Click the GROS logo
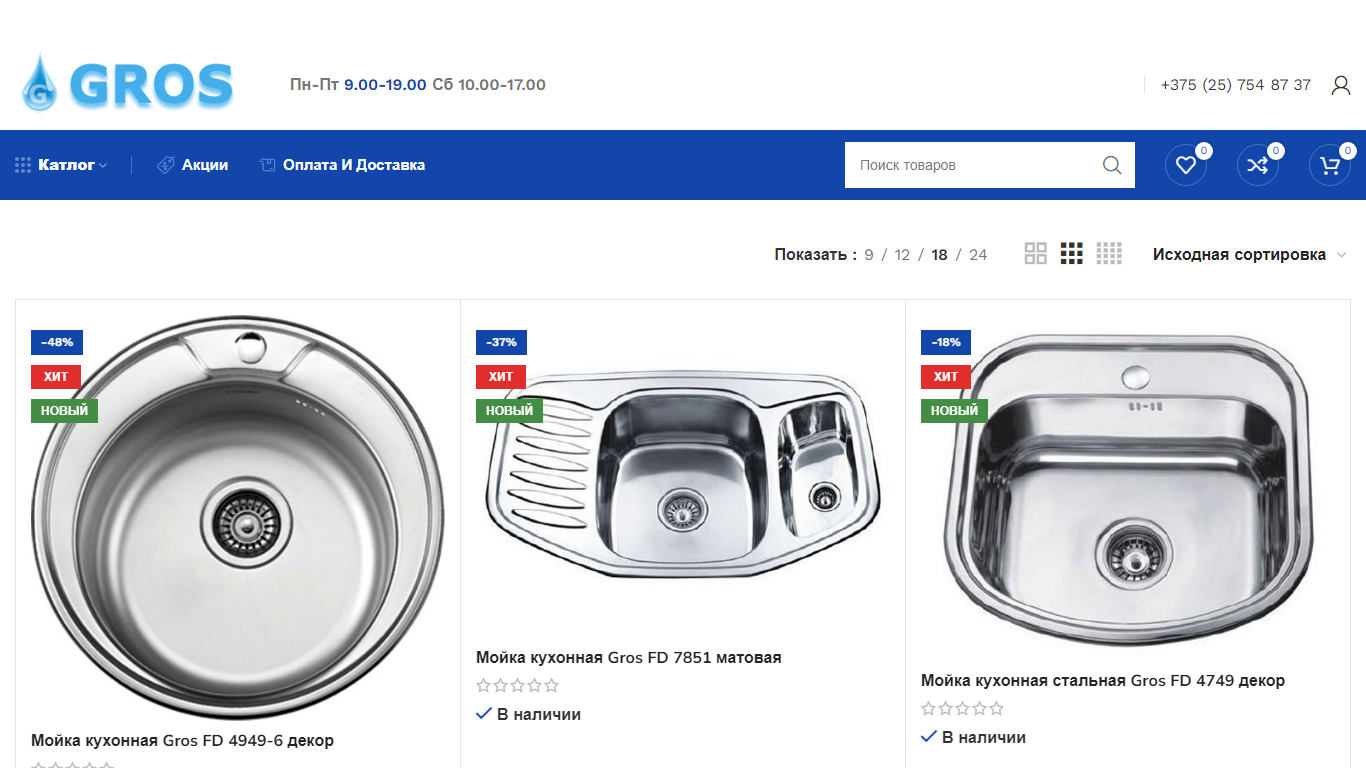This screenshot has height=768, width=1366. point(127,84)
